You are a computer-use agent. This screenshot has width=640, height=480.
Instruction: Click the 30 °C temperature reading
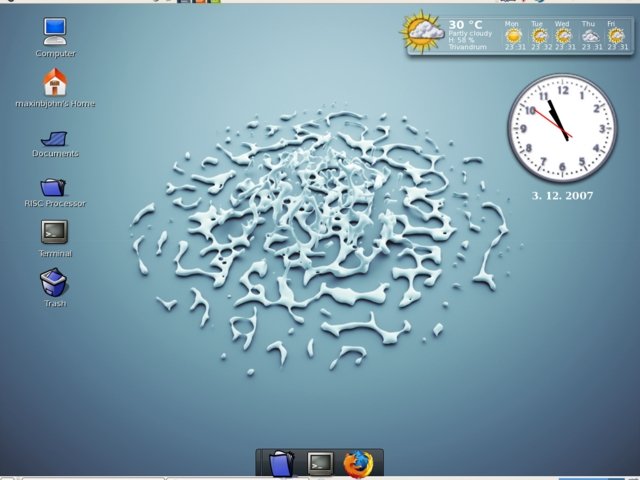point(466,24)
